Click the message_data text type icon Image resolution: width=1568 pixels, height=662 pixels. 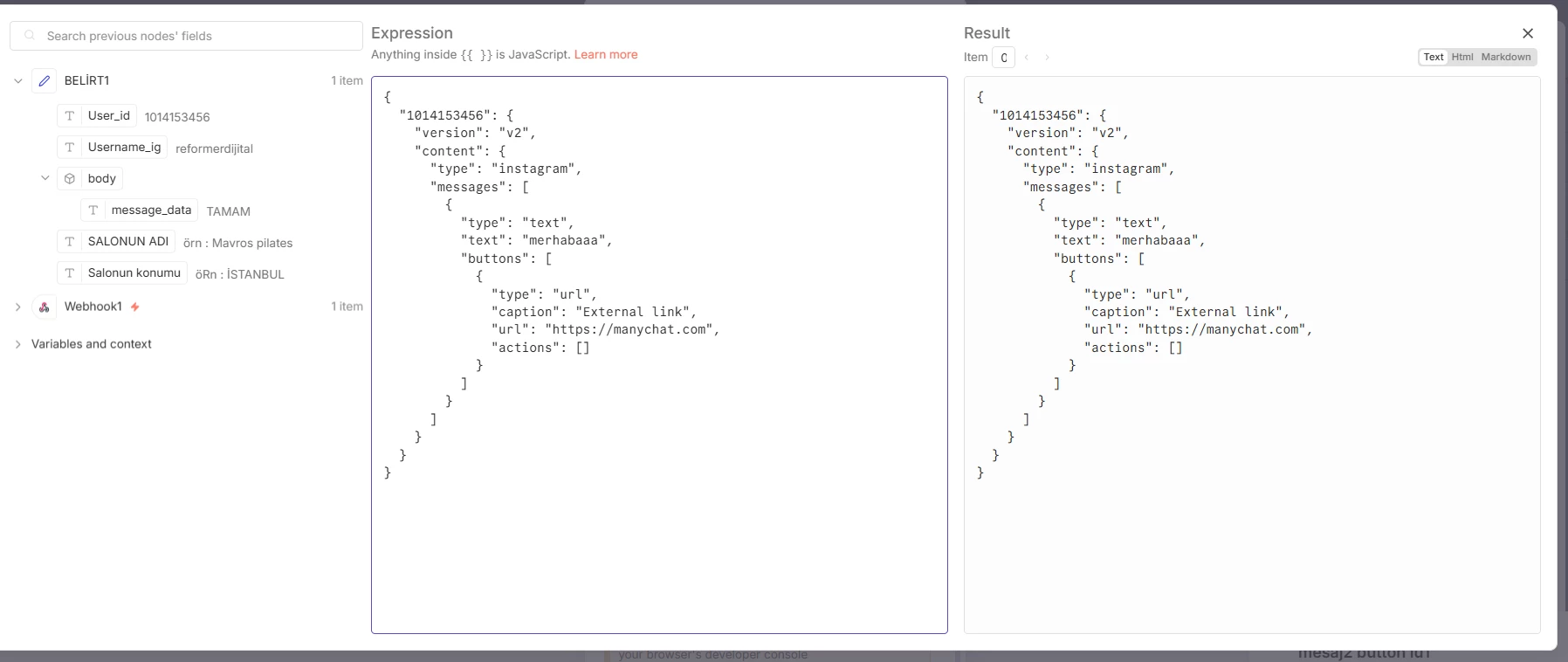point(93,210)
